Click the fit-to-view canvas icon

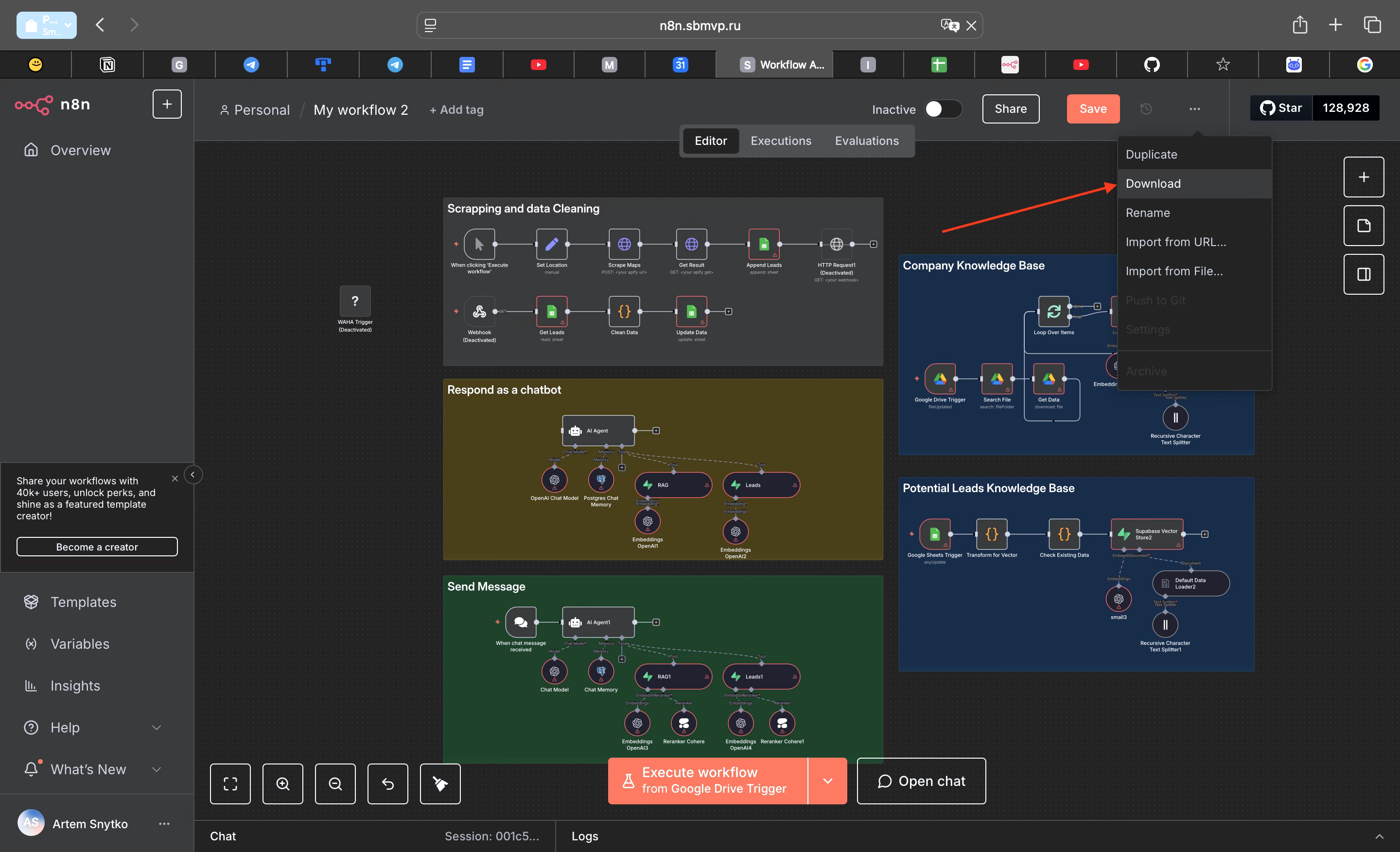(230, 784)
